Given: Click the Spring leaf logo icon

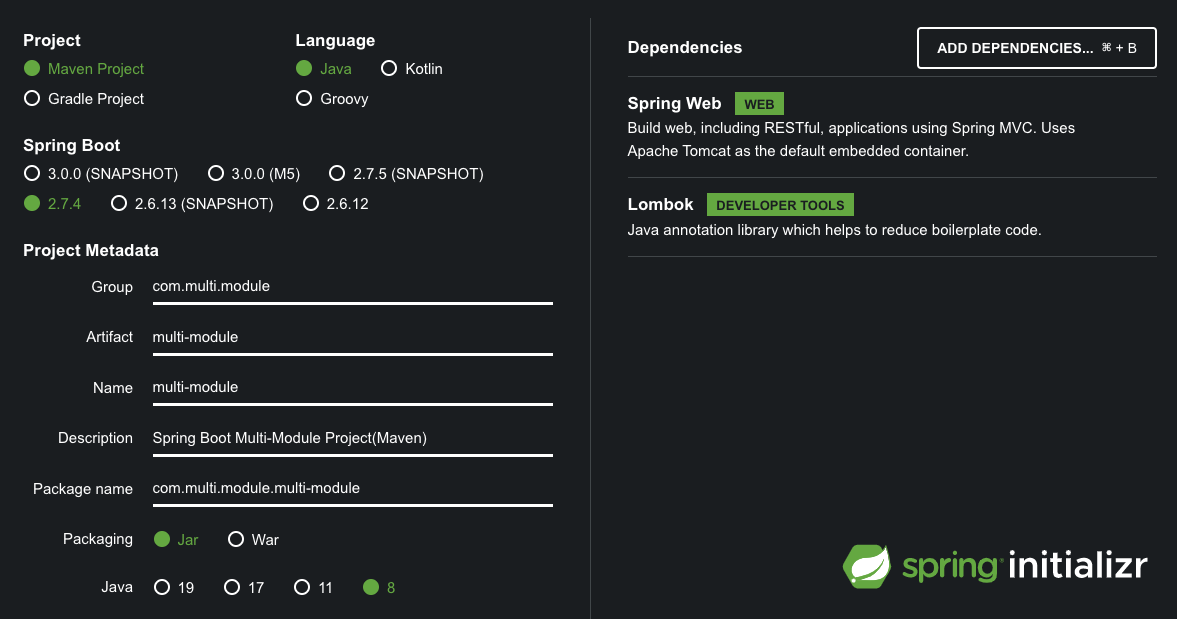Looking at the screenshot, I should (867, 566).
